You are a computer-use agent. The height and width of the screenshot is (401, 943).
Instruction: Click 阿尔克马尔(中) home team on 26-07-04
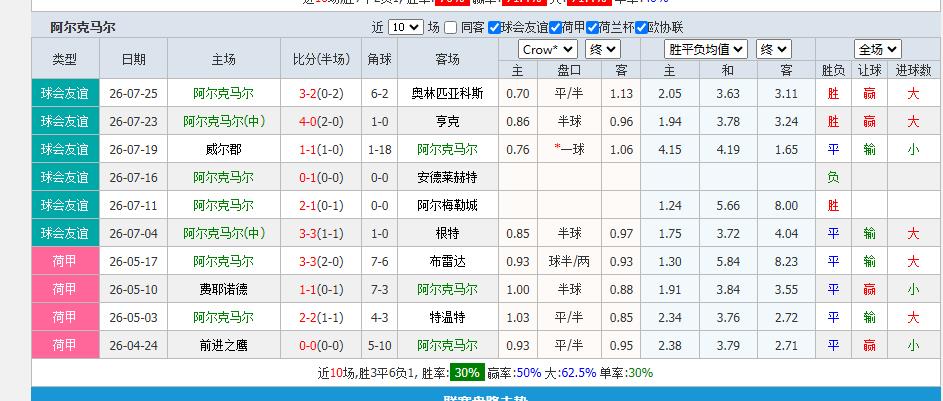[224, 233]
